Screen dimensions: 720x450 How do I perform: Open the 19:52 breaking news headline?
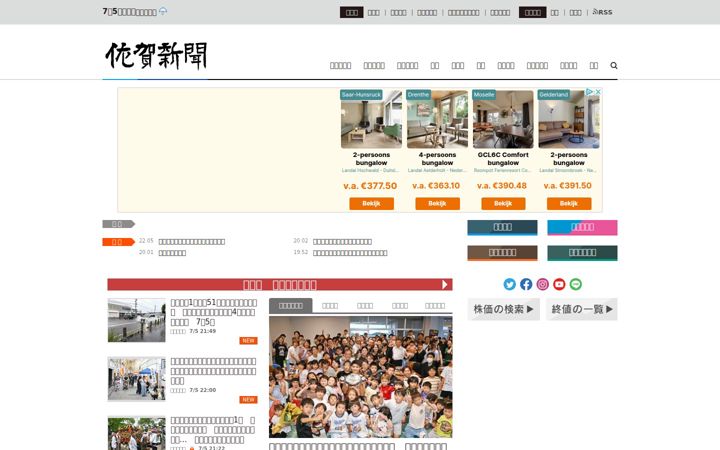pos(350,253)
